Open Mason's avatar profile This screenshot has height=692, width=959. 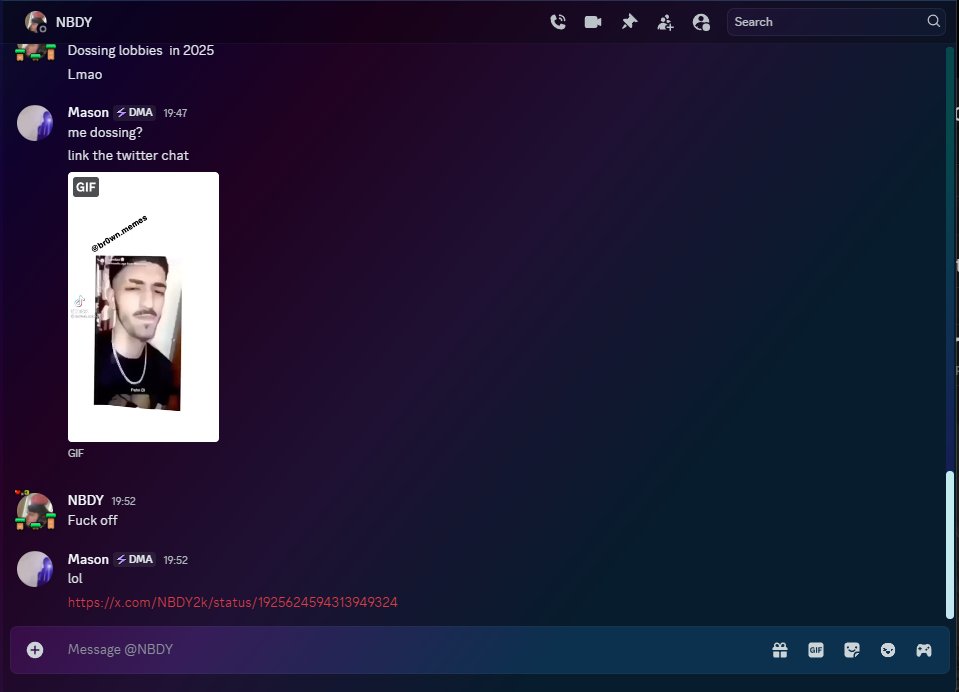35,569
